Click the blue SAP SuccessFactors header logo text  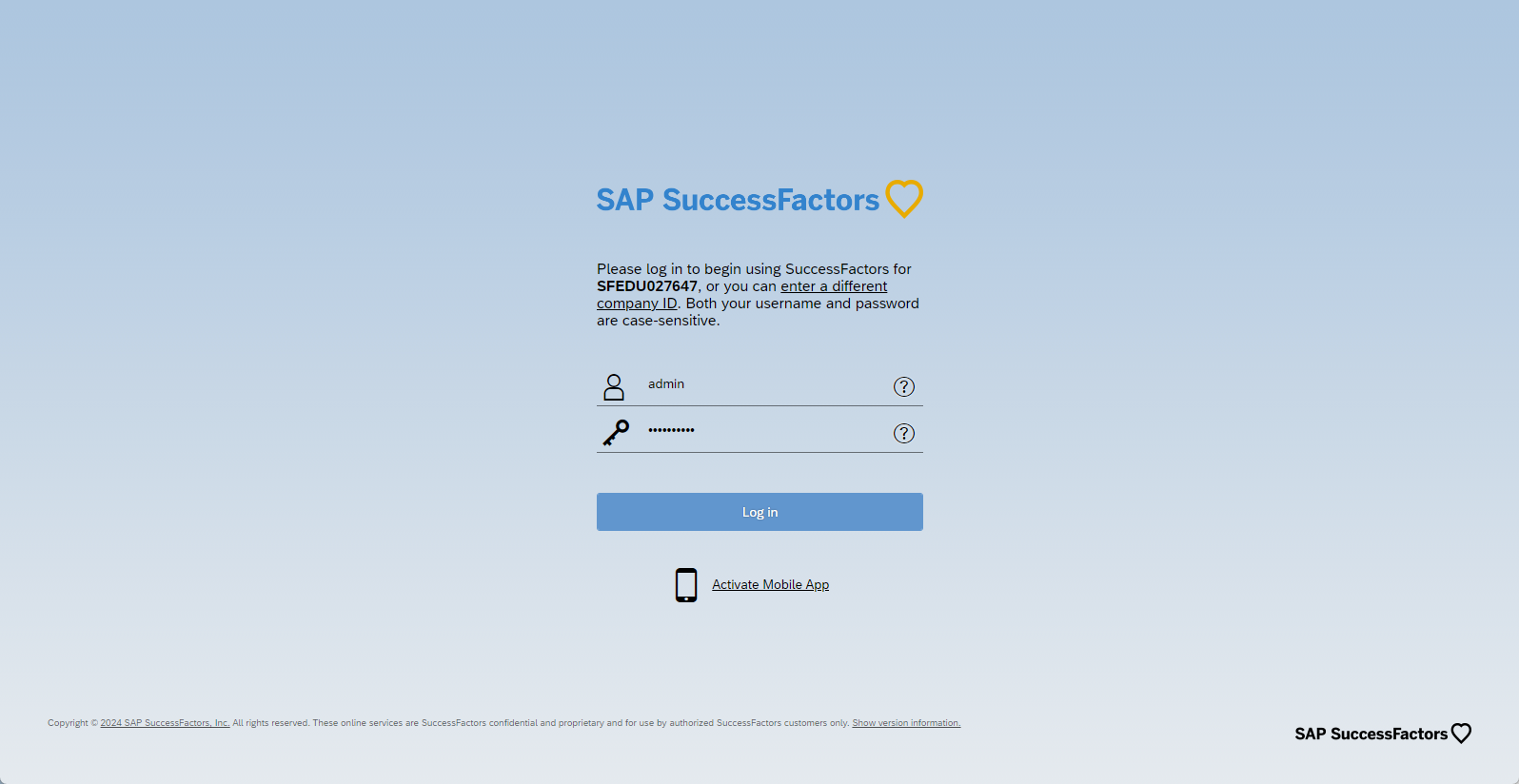[738, 200]
